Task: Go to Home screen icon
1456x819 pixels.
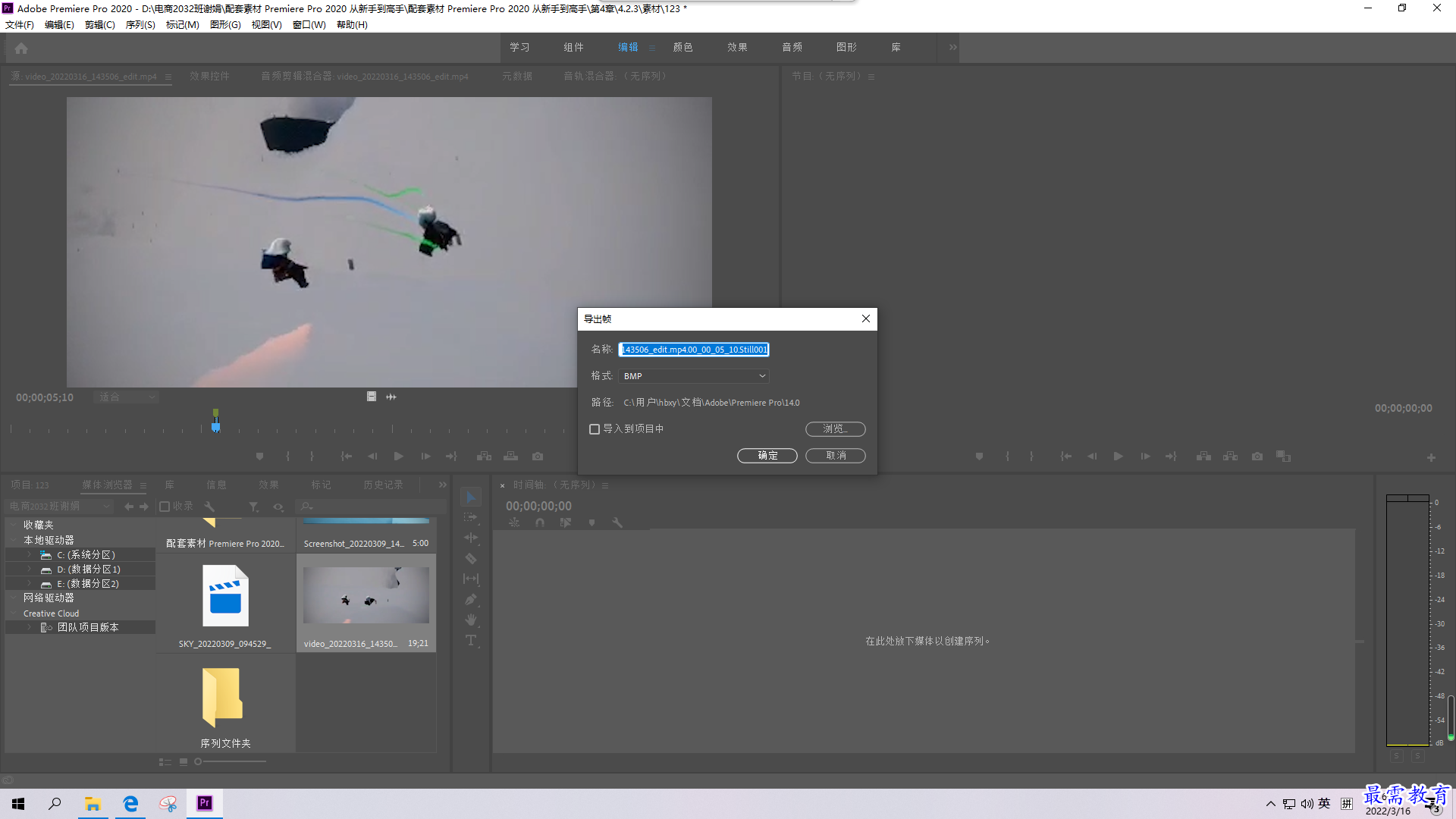Action: (21, 48)
